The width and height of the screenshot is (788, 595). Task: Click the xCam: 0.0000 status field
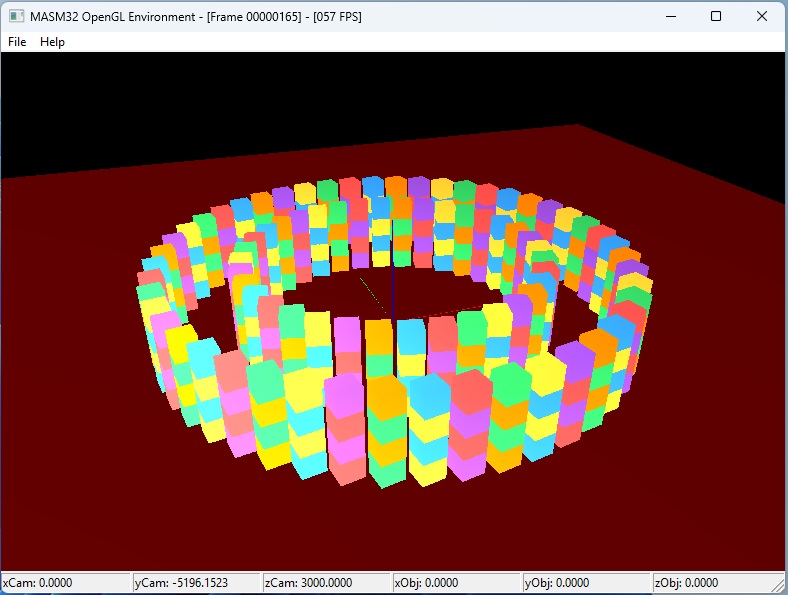(66, 583)
